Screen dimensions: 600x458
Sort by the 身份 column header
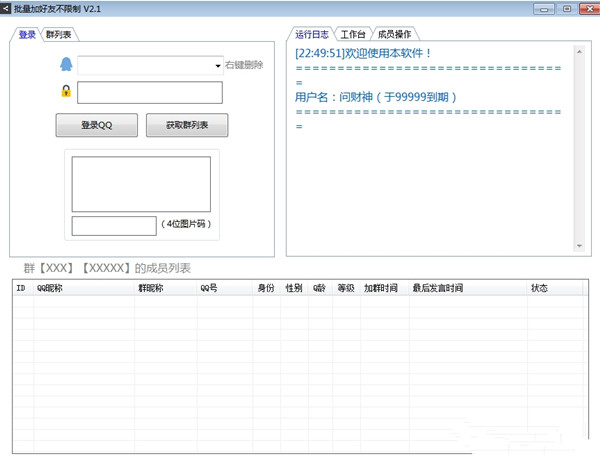(266, 288)
